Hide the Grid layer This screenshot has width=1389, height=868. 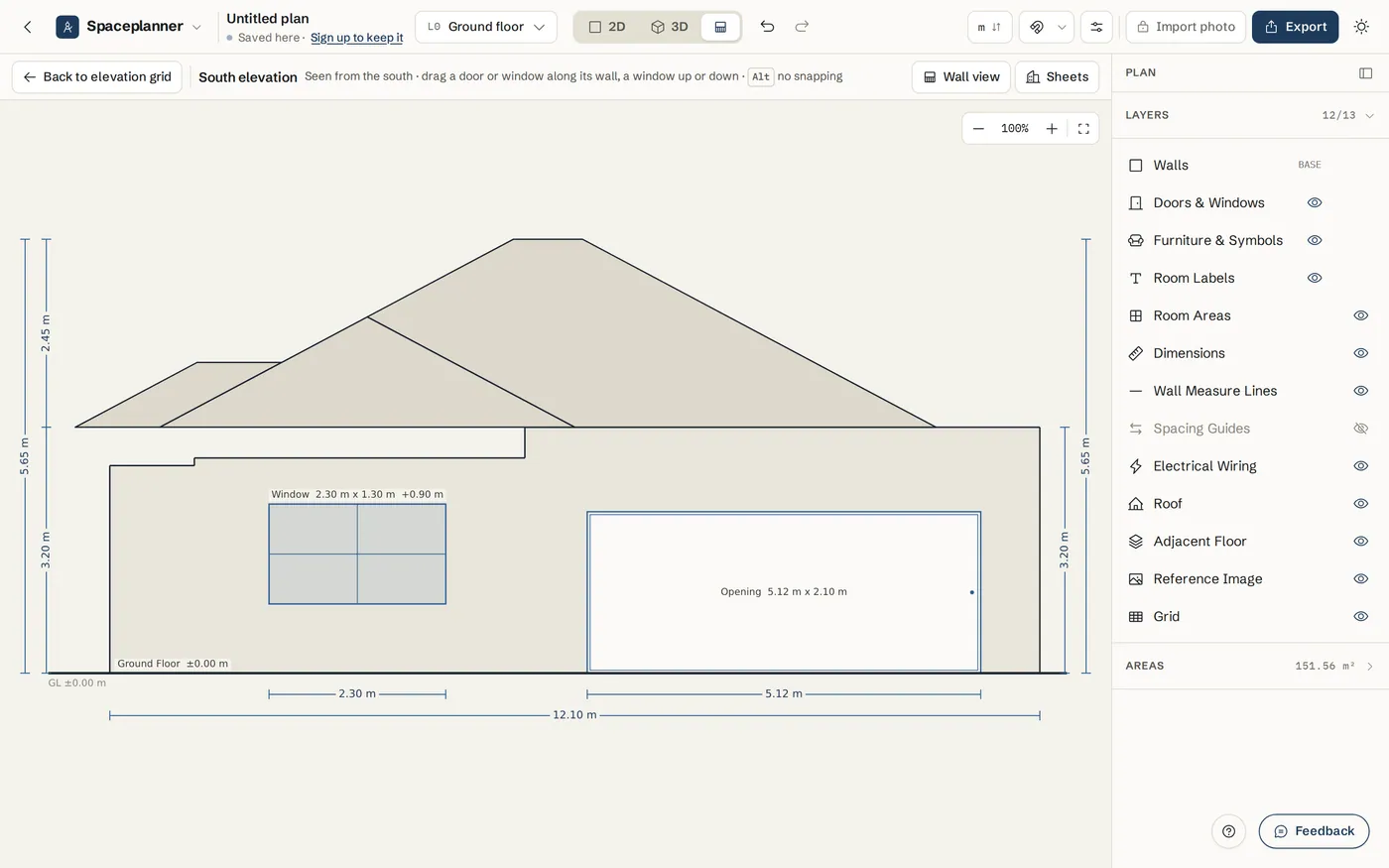coord(1361,616)
